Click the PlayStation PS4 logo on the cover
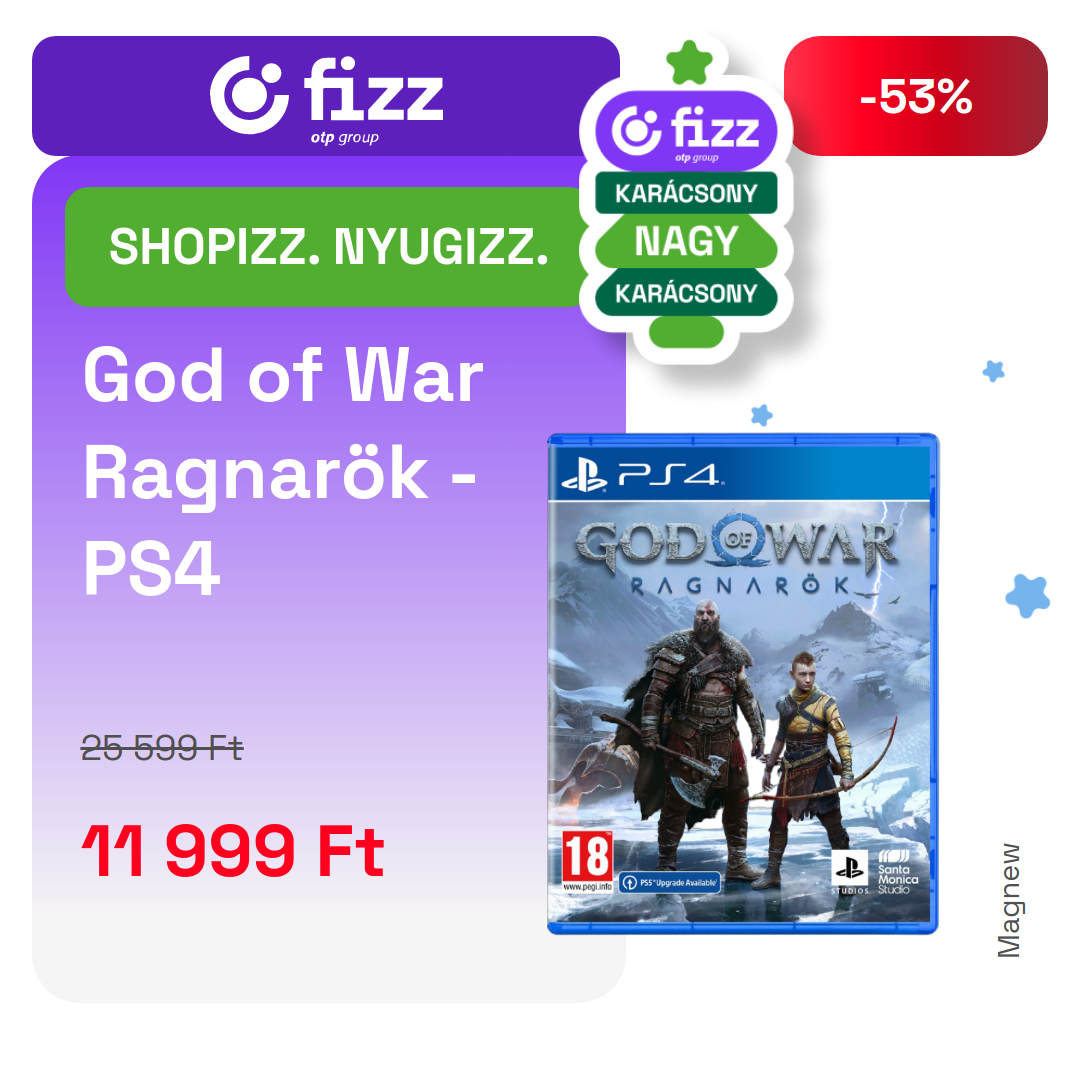The height and width of the screenshot is (1080, 1080). 641,475
